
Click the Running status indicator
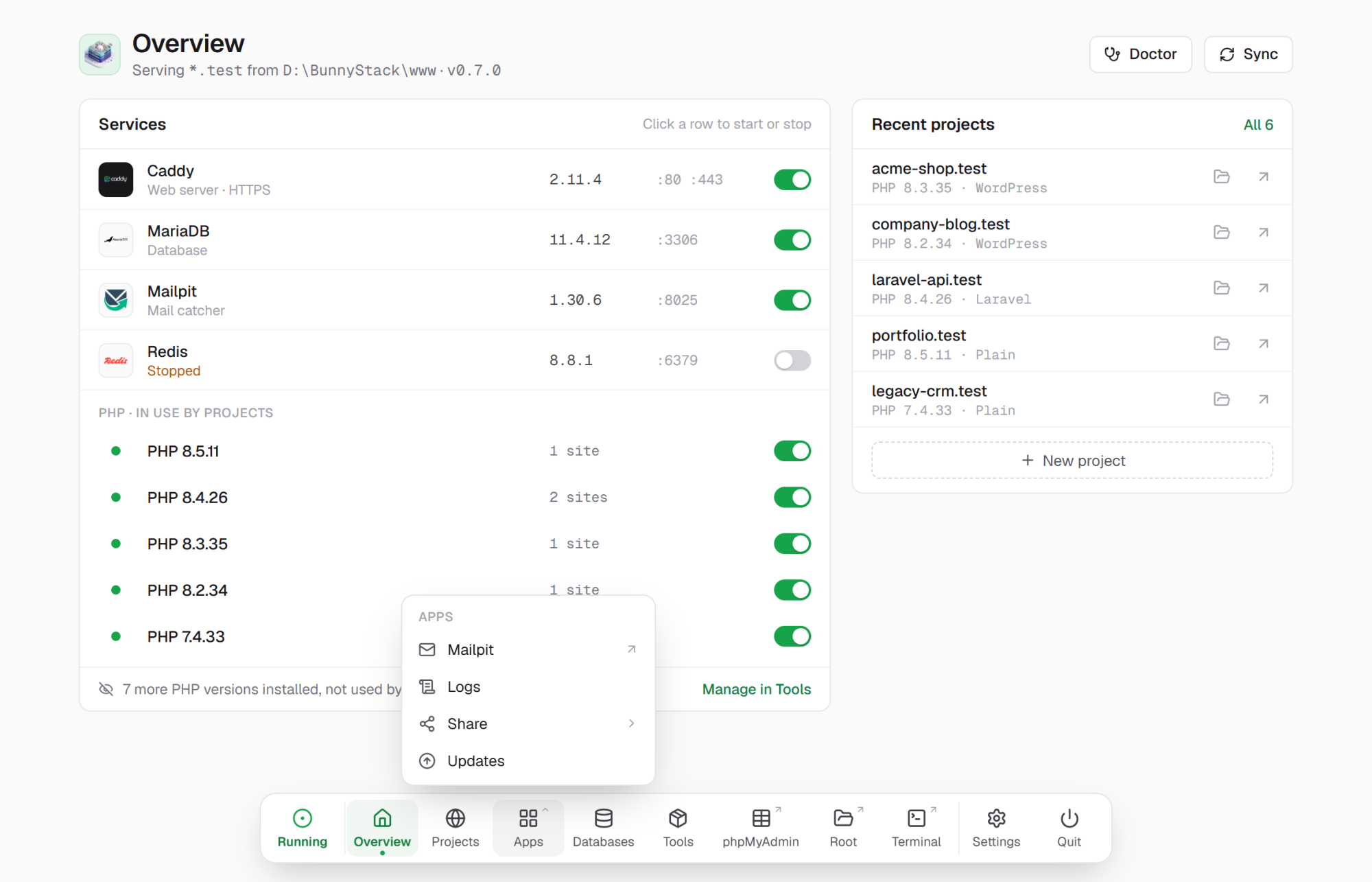pos(302,828)
